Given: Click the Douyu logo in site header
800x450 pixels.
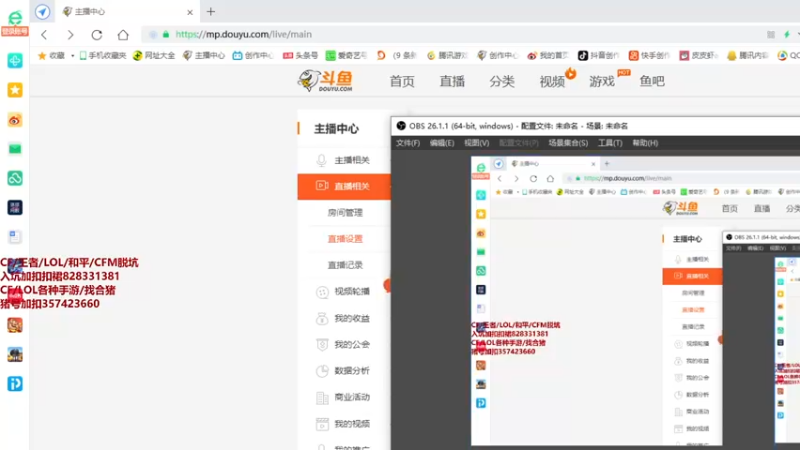Looking at the screenshot, I should 326,81.
